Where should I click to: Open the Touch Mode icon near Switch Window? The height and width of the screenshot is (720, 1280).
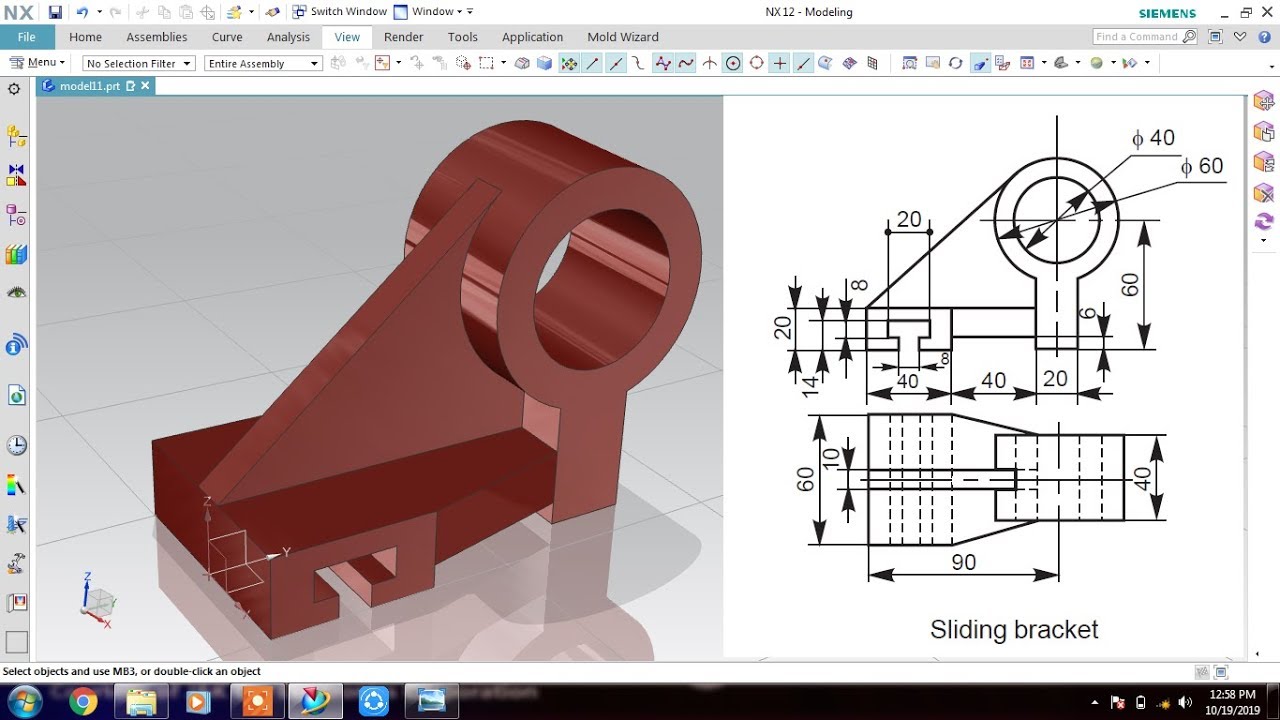[x=272, y=12]
